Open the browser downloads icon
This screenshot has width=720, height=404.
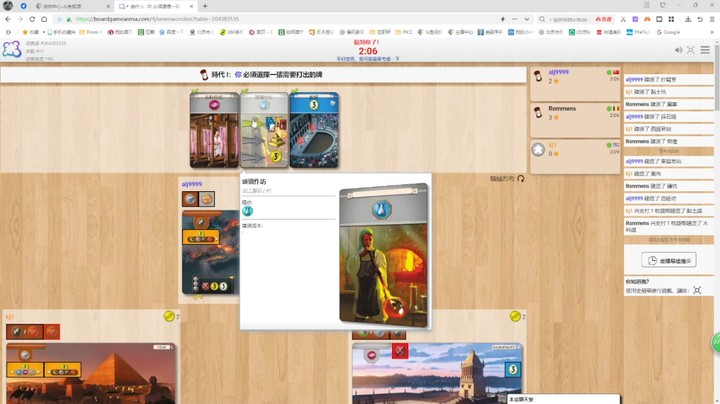pyautogui.click(x=688, y=19)
